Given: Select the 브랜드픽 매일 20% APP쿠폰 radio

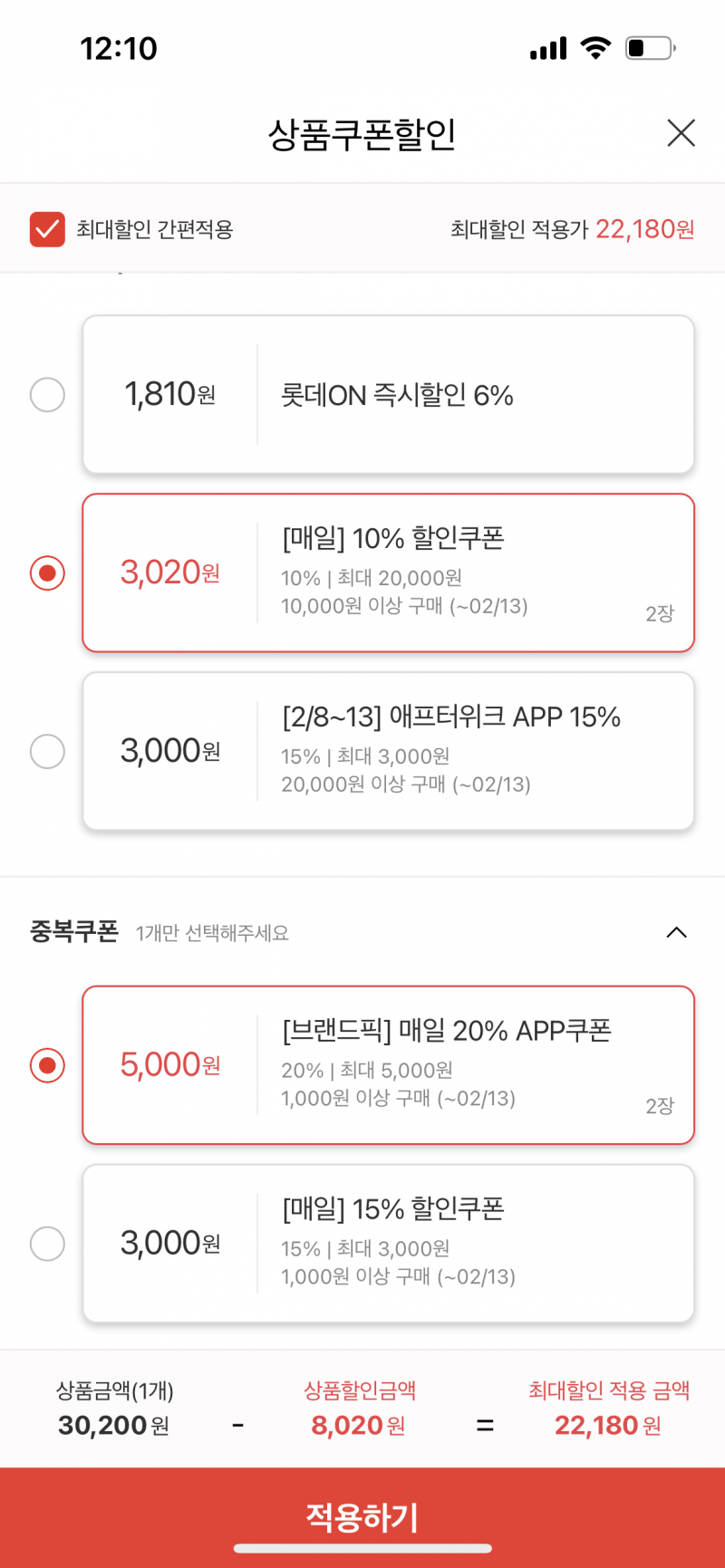Looking at the screenshot, I should click(x=47, y=1065).
